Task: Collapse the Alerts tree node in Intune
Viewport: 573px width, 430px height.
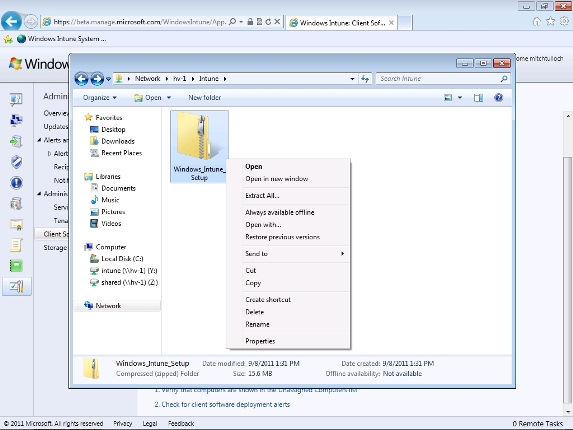Action: coord(39,140)
